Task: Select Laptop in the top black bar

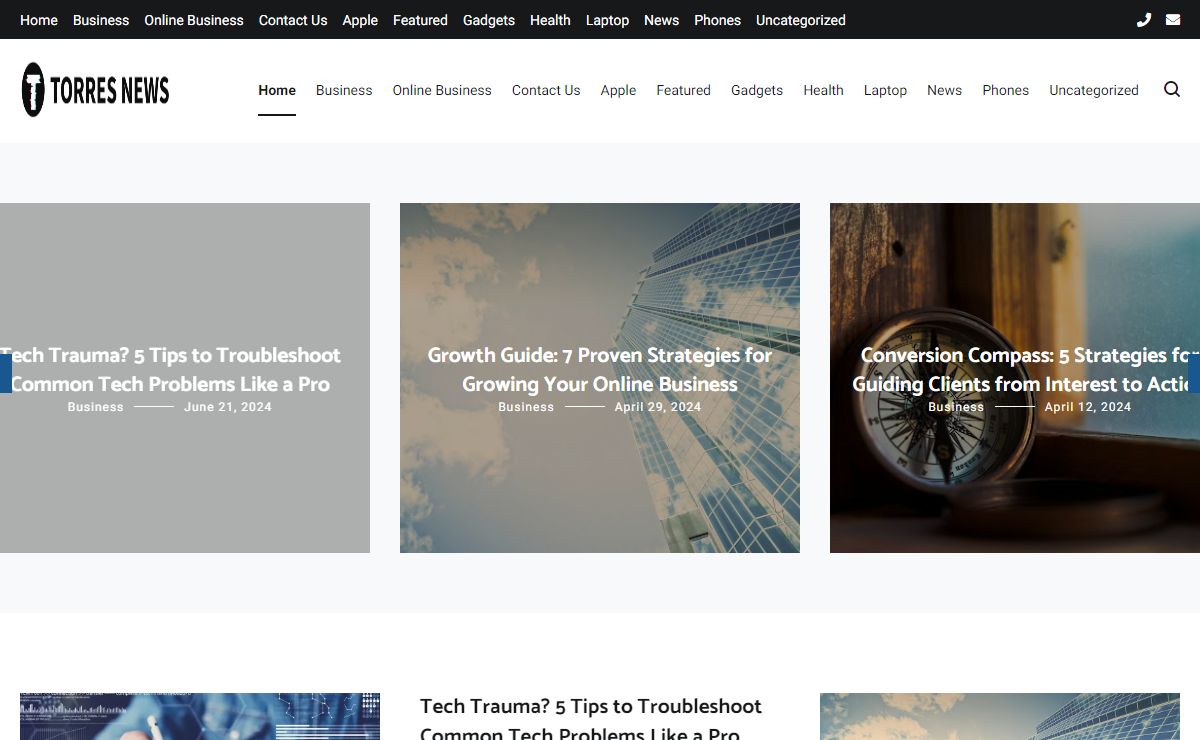Action: [608, 20]
